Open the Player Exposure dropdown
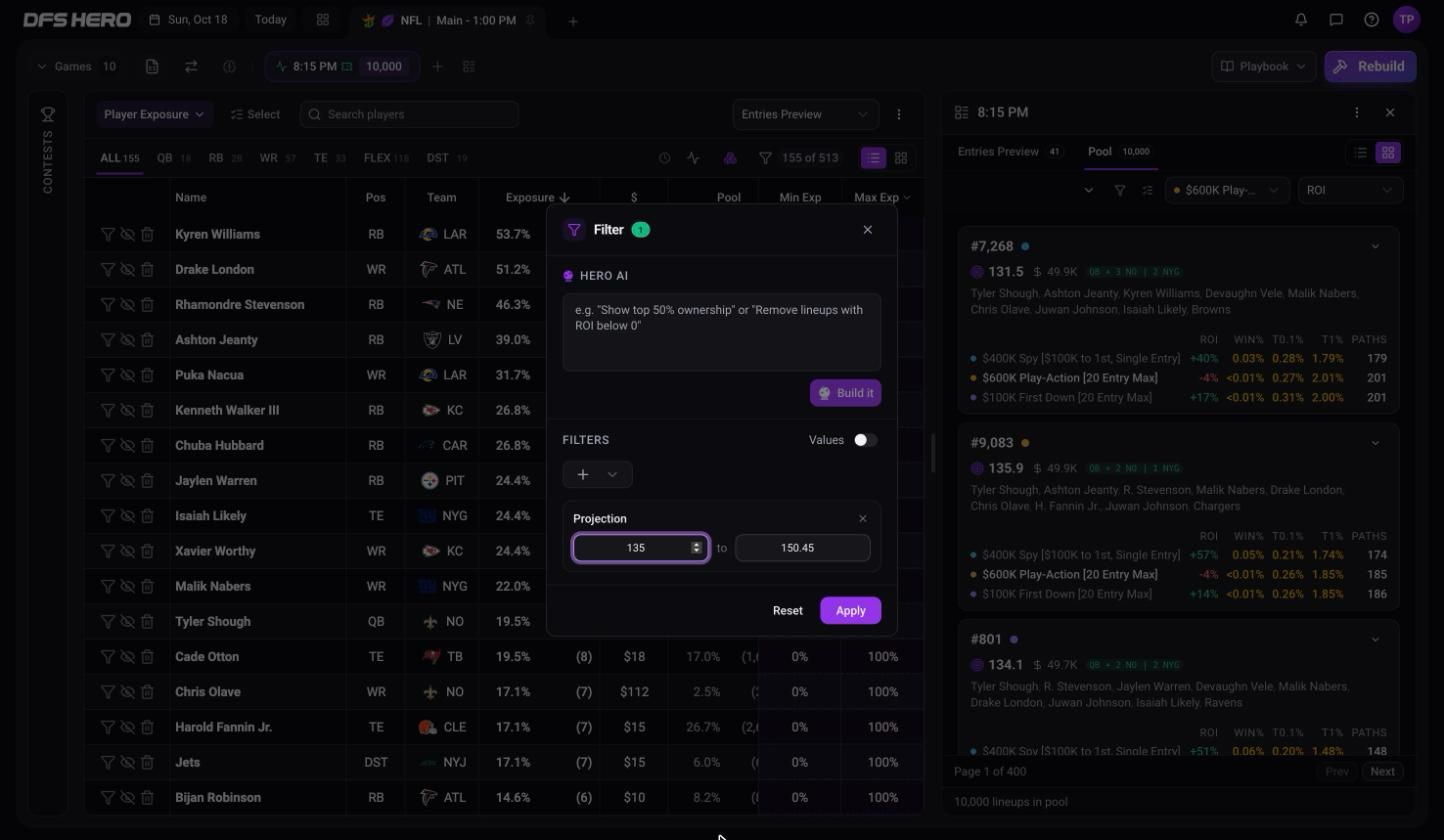The height and width of the screenshot is (840, 1444). [x=154, y=114]
